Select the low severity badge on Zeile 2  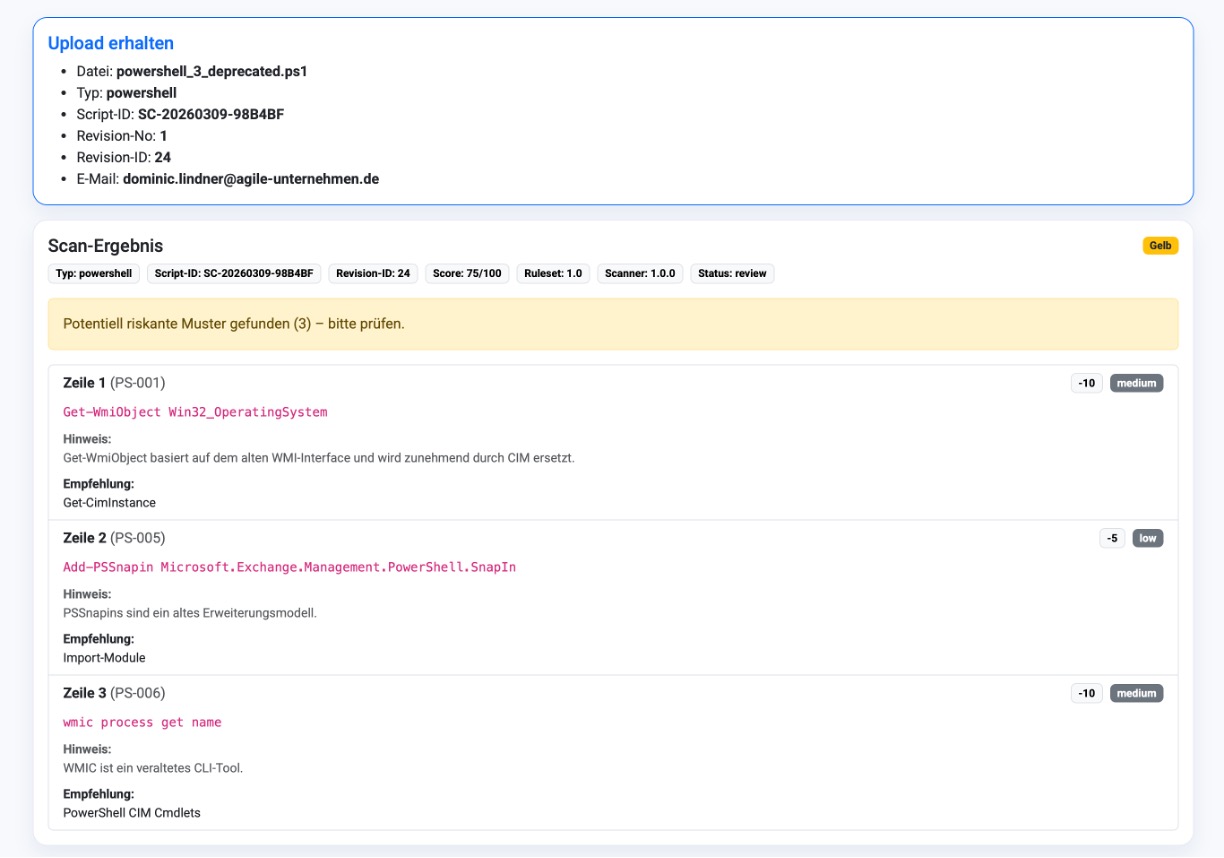[x=1147, y=538]
